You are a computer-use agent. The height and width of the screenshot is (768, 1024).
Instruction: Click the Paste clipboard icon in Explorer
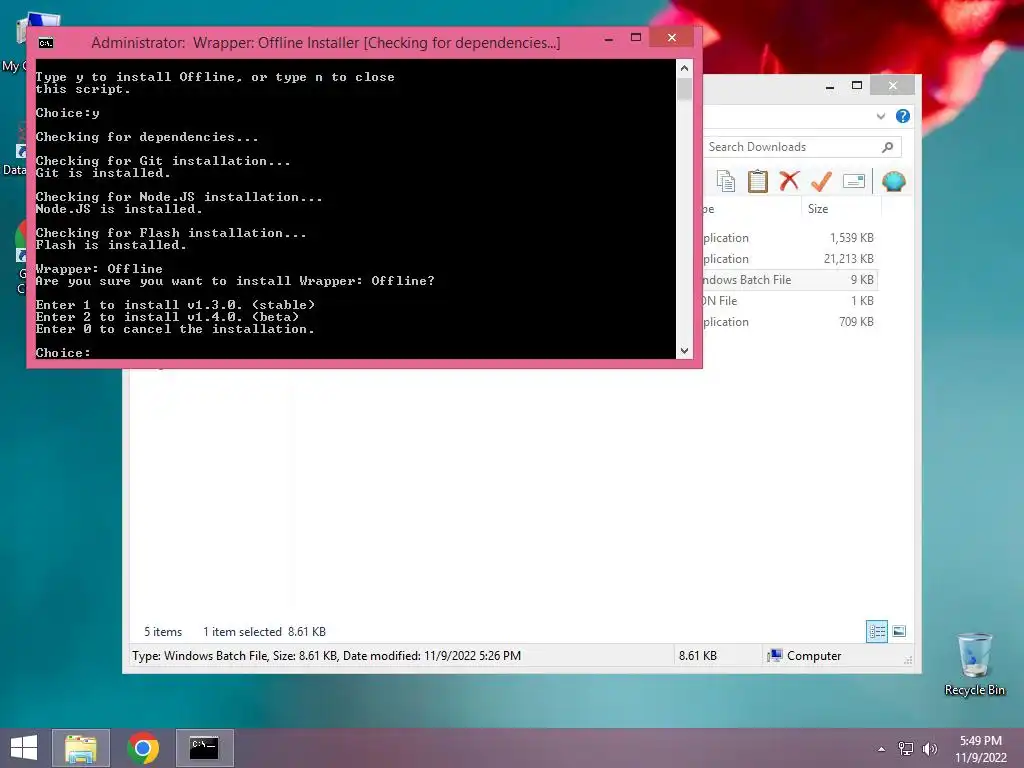coord(758,181)
